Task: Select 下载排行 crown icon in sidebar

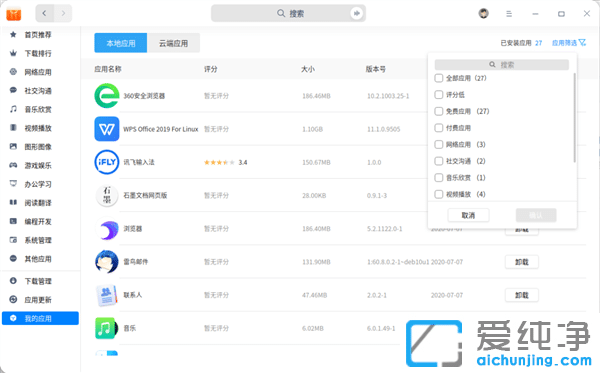Action: [x=13, y=53]
